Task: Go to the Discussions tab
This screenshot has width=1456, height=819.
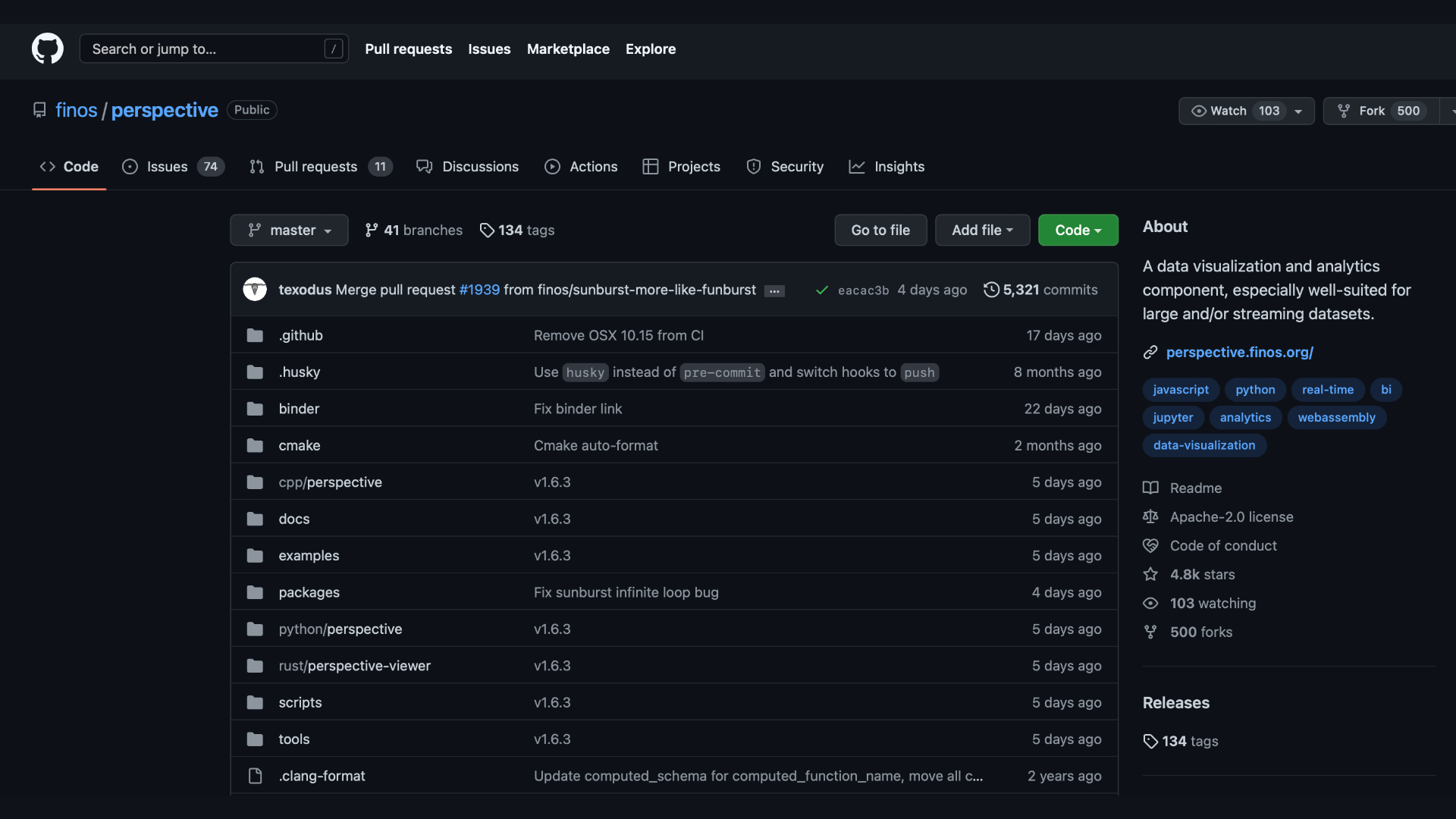Action: (468, 167)
